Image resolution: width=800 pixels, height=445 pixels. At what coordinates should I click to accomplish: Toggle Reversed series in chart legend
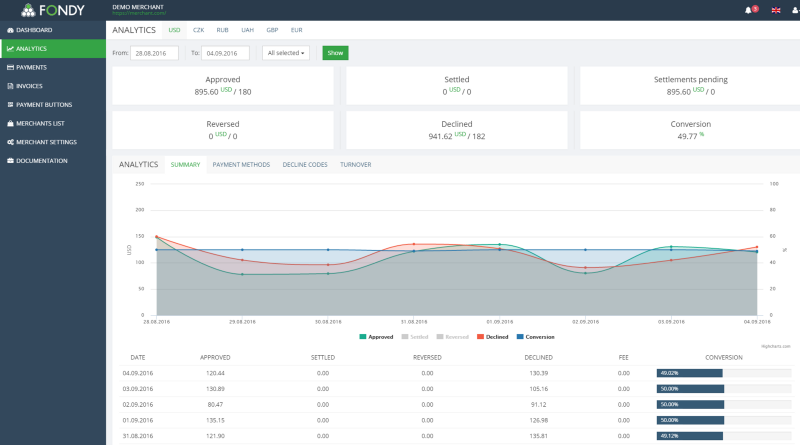[x=453, y=337]
